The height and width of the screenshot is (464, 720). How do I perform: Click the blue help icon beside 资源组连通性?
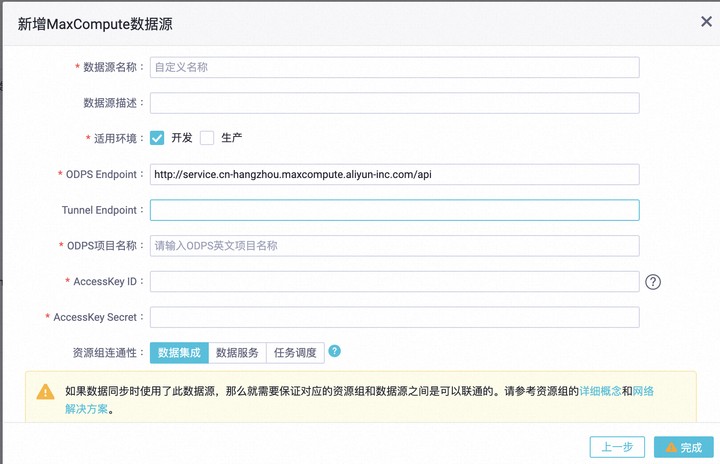[x=335, y=351]
